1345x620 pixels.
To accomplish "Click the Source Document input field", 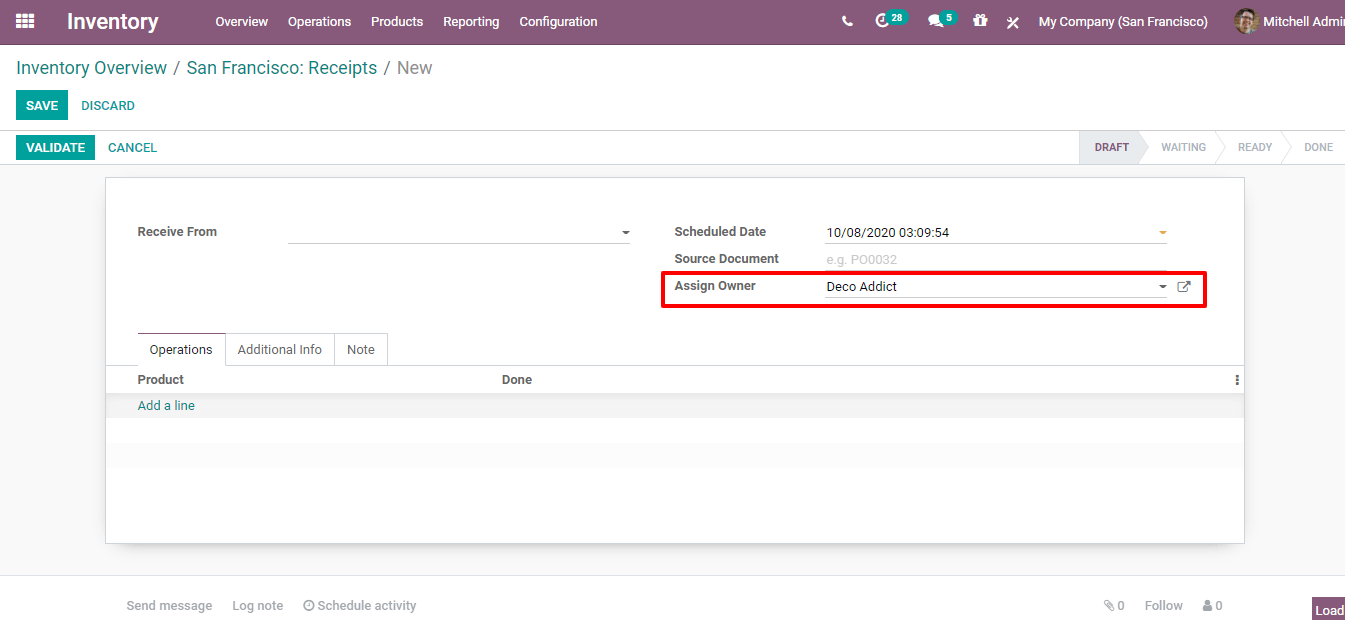I will pyautogui.click(x=996, y=260).
